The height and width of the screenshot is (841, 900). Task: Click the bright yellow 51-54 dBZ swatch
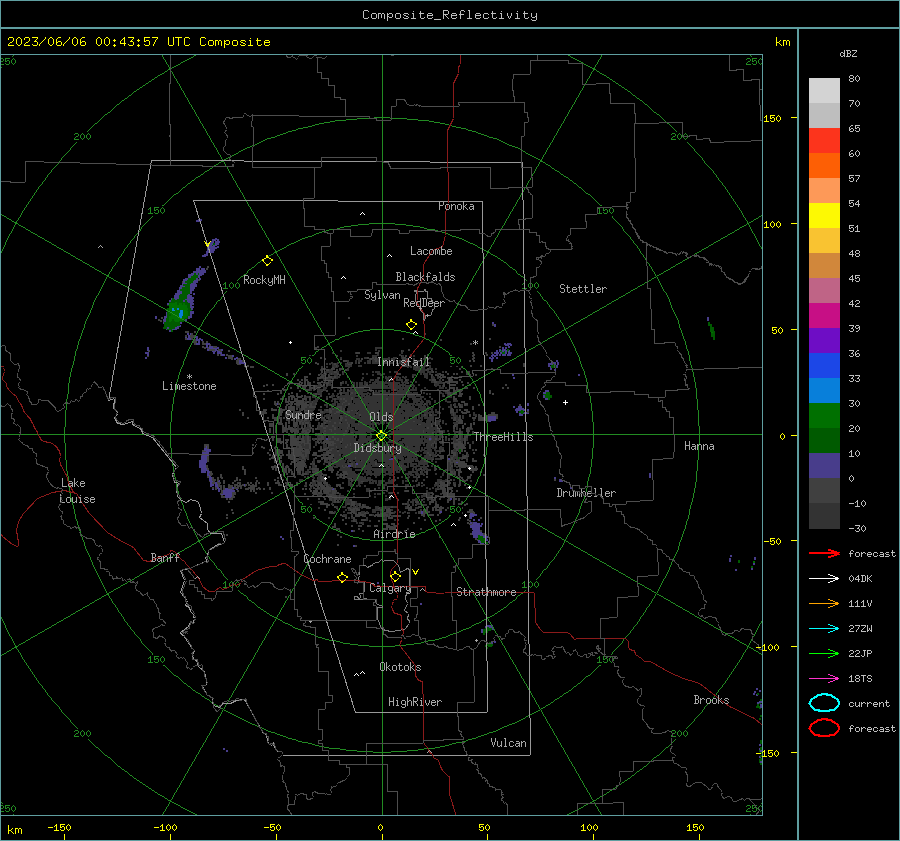(824, 215)
